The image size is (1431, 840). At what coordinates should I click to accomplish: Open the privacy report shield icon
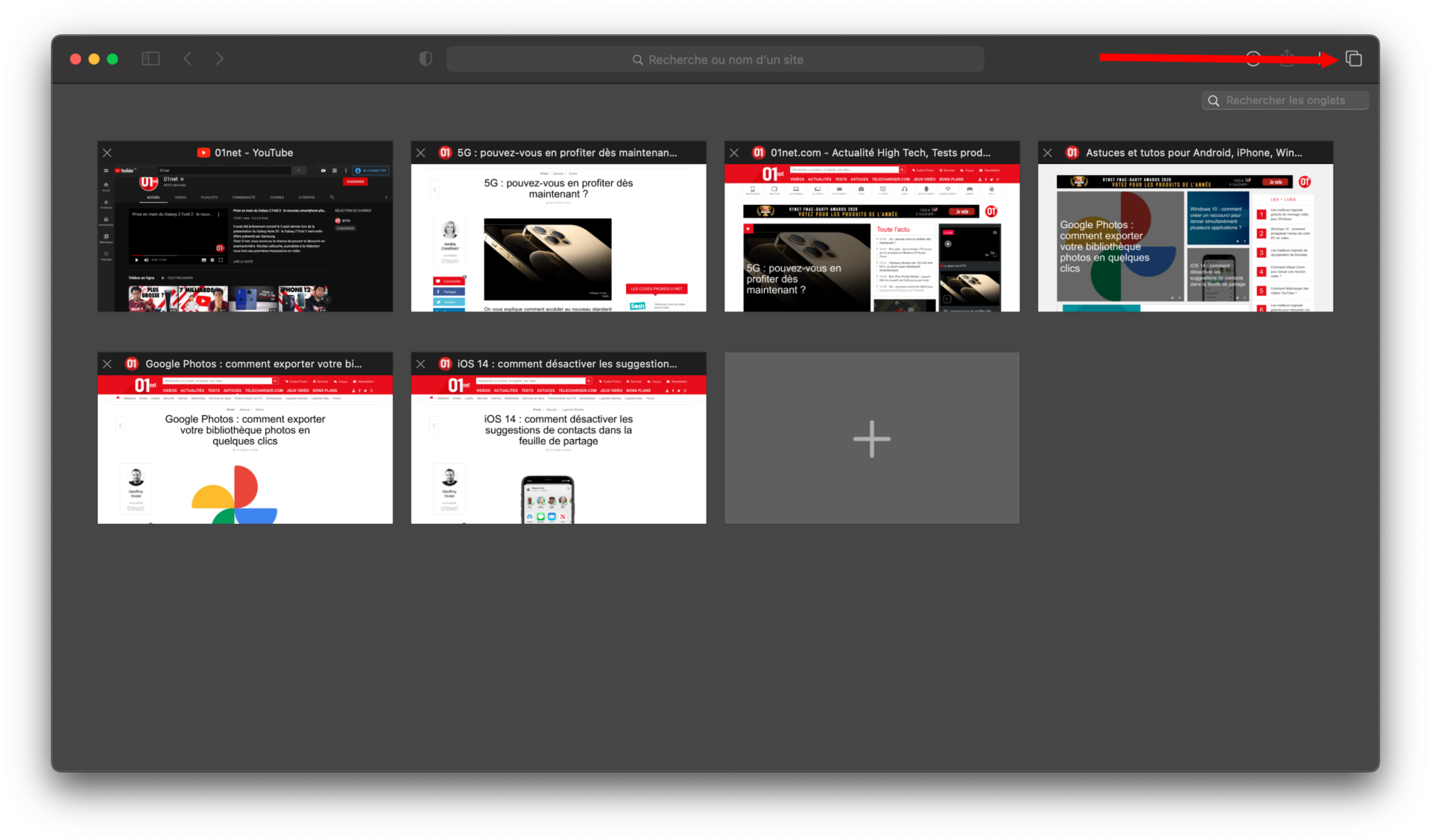(x=426, y=59)
